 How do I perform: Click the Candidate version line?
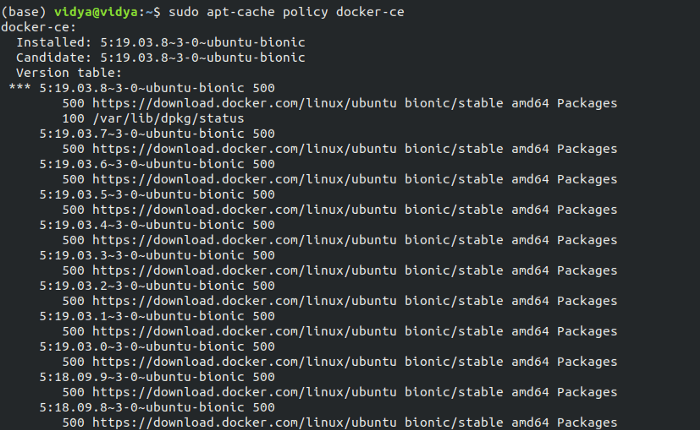point(161,58)
